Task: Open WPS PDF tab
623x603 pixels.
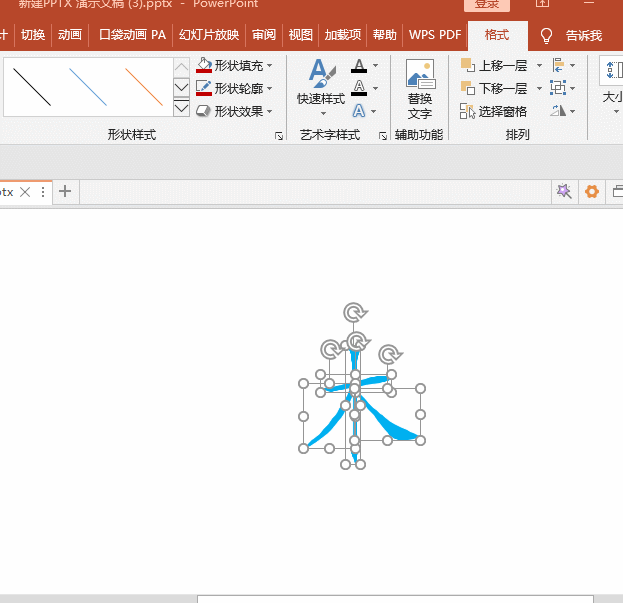Action: click(x=435, y=35)
